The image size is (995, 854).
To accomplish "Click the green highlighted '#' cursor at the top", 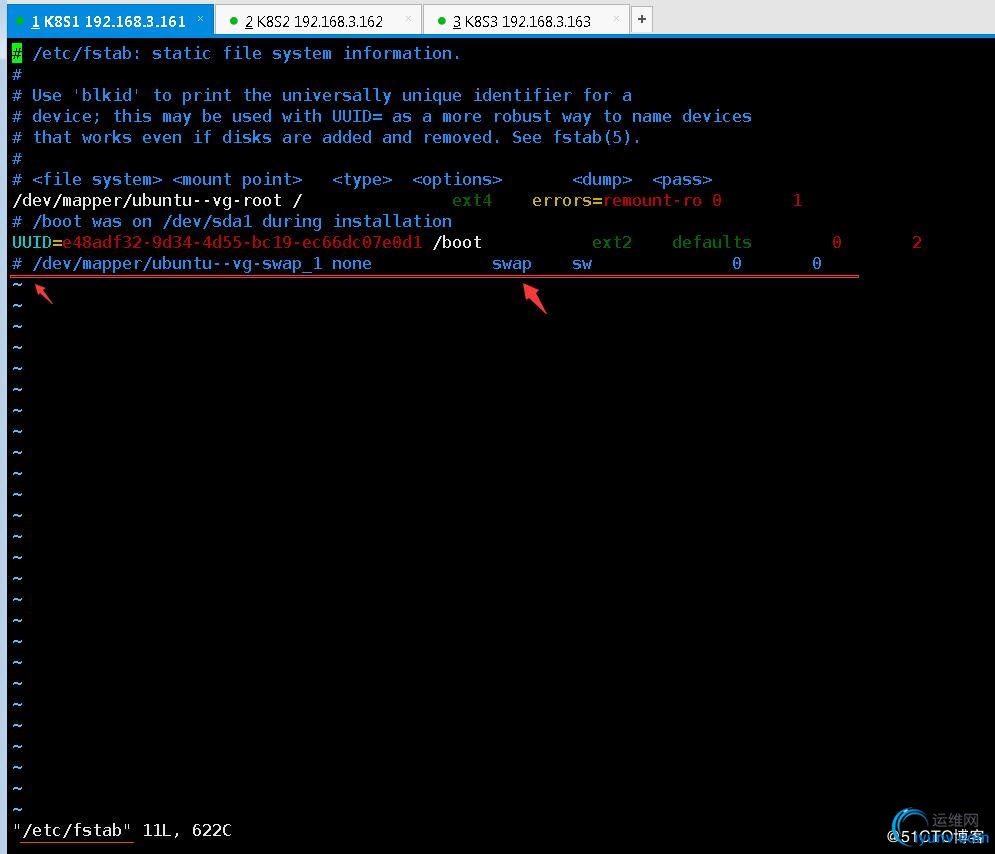I will point(17,53).
